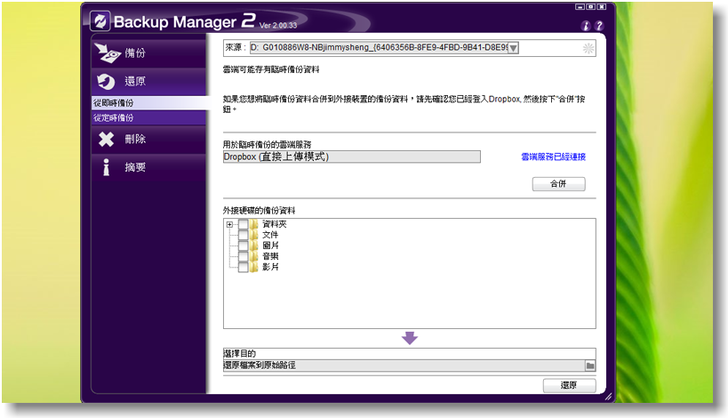The width and height of the screenshot is (728, 418).
Task: Click the backup disc arrow icon
Action: 107,53
